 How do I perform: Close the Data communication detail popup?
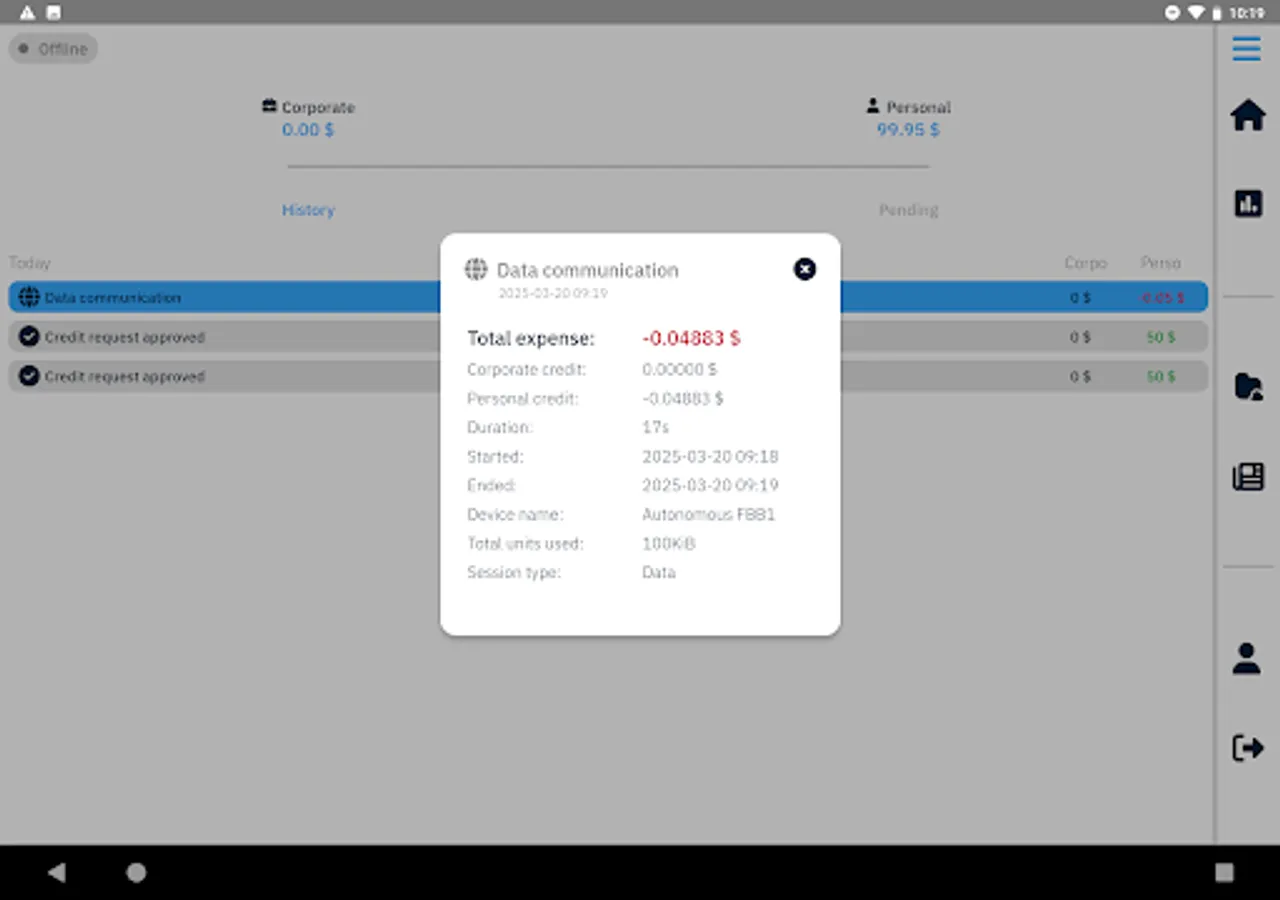coord(804,269)
